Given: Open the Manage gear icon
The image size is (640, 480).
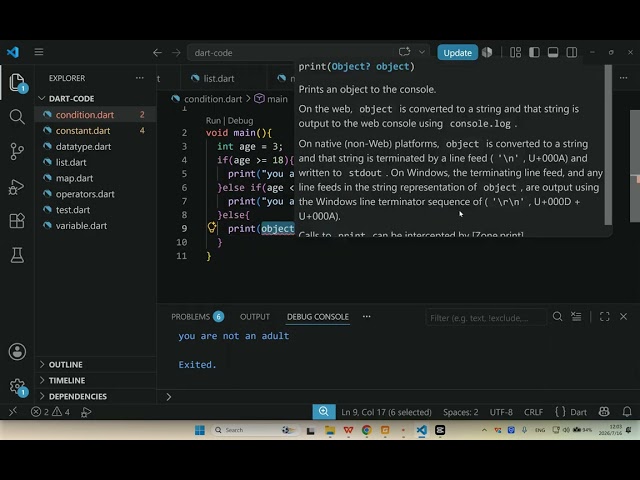Looking at the screenshot, I should coord(17,386).
